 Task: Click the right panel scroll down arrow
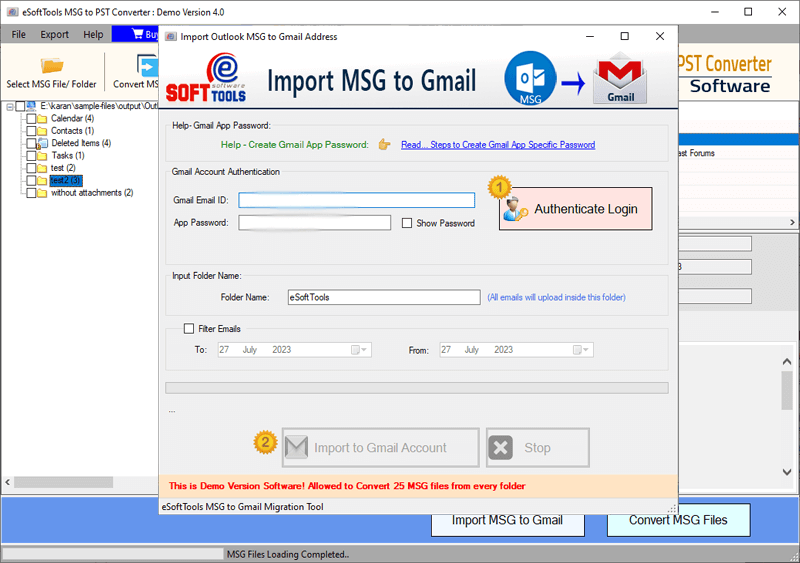point(787,472)
